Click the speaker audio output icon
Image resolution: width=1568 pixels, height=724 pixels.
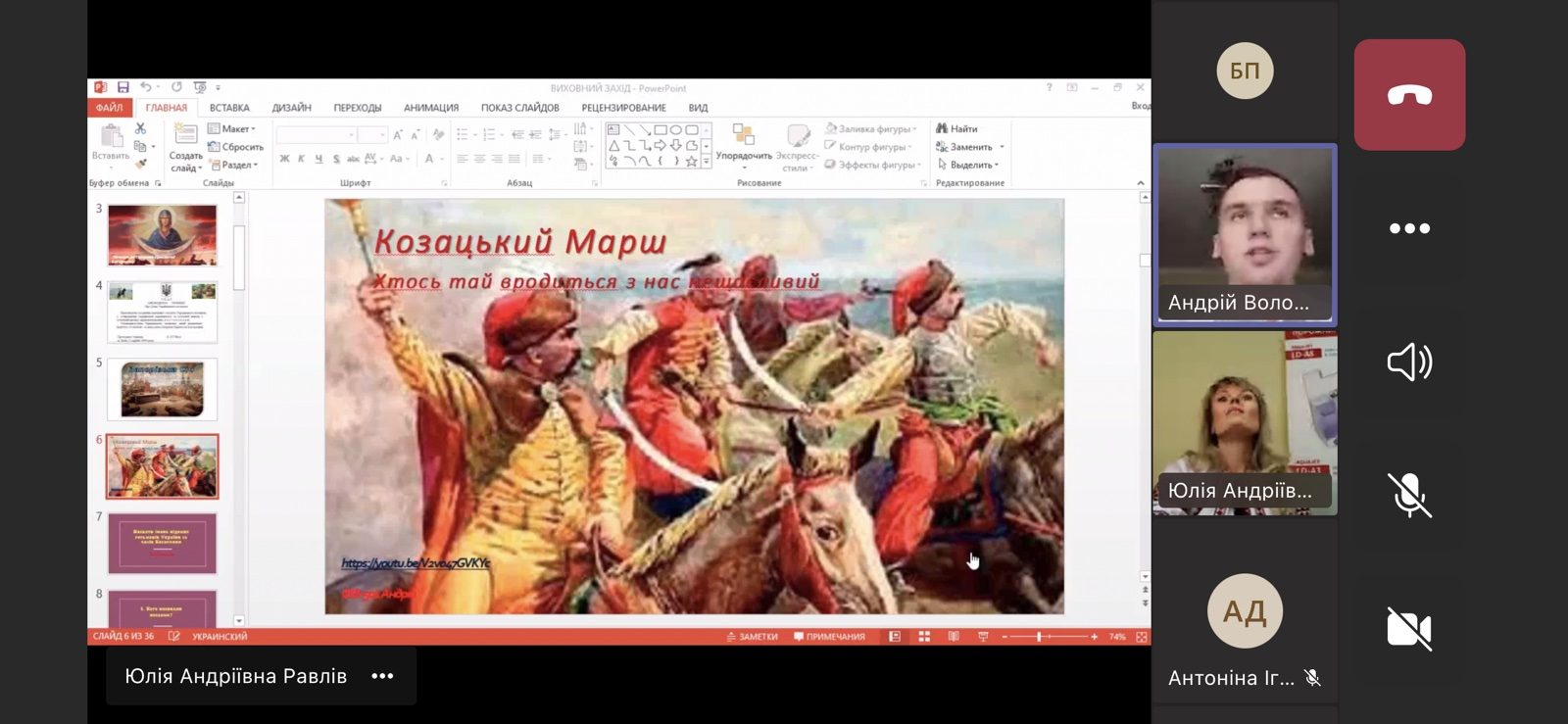click(x=1409, y=362)
